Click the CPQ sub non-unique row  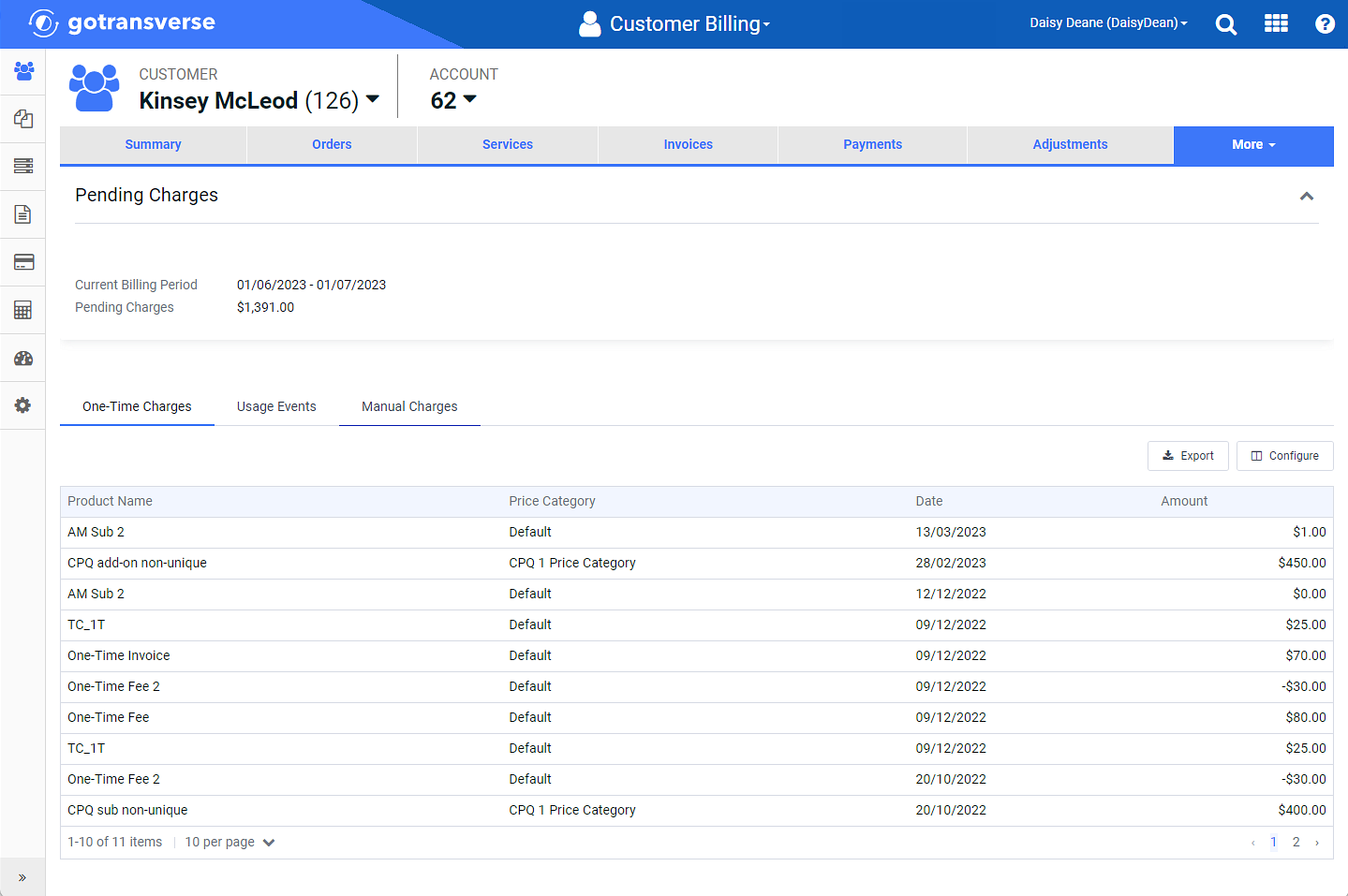point(696,811)
